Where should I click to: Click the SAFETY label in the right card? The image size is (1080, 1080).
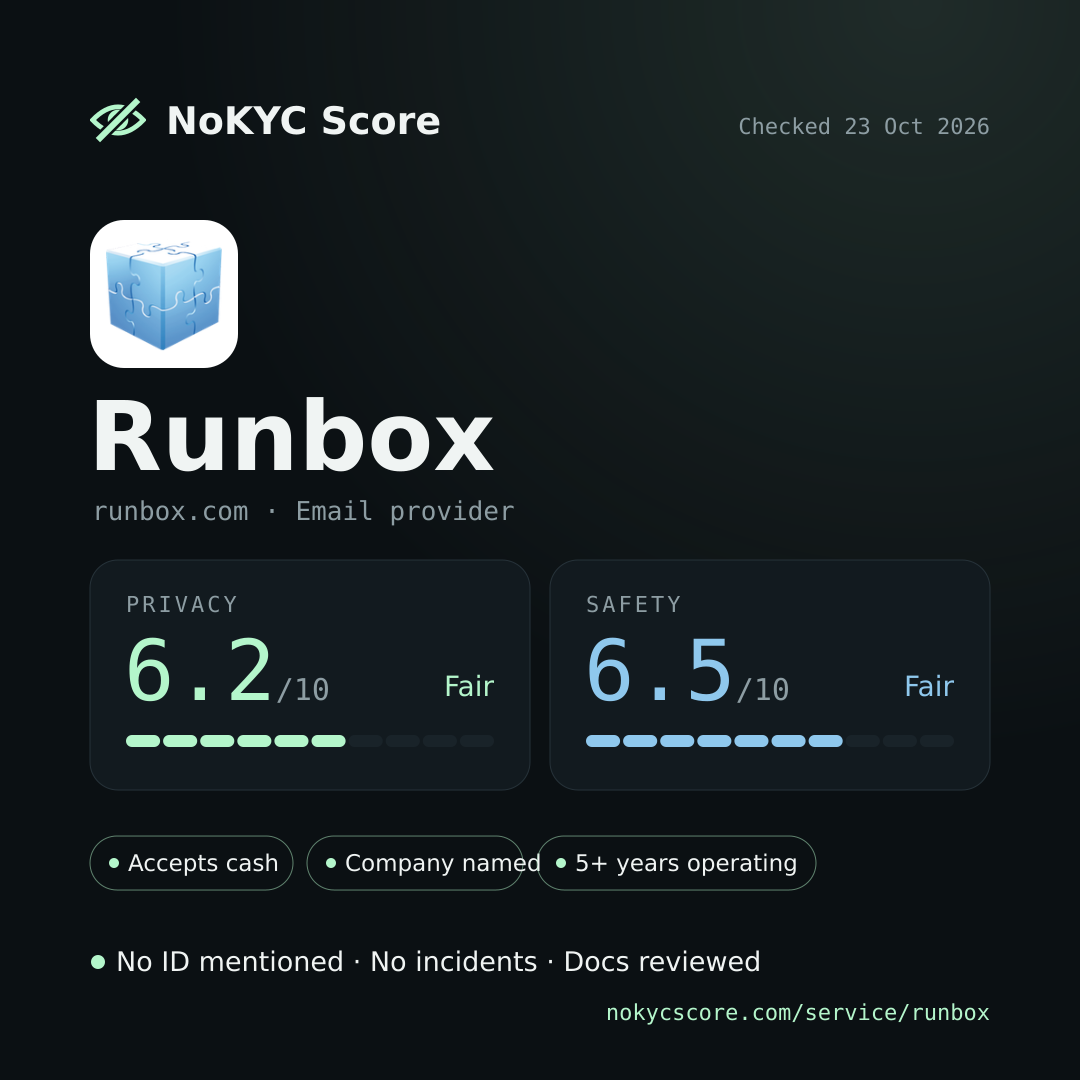click(634, 605)
